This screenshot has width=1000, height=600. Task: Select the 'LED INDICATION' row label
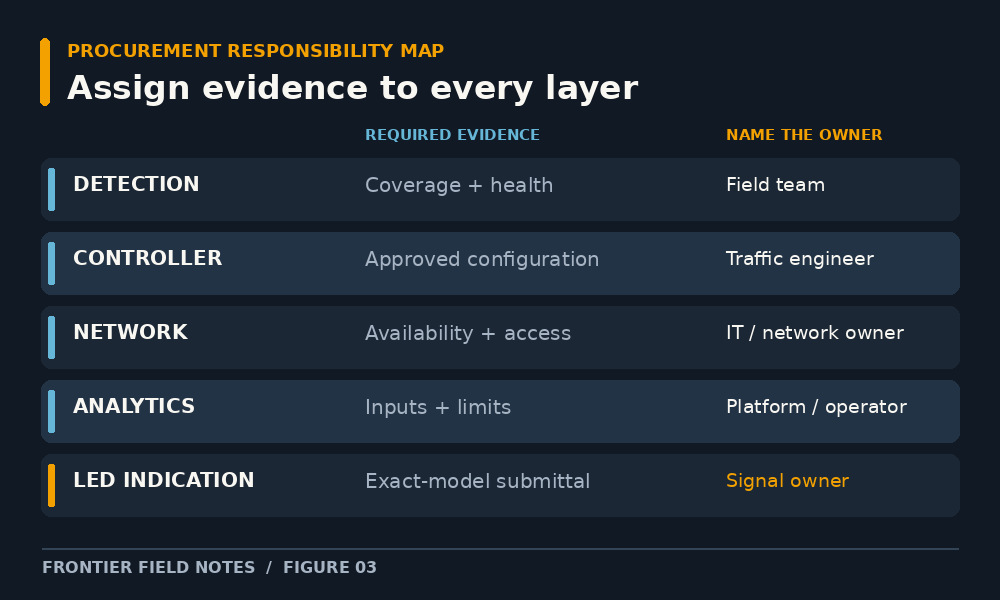(163, 479)
